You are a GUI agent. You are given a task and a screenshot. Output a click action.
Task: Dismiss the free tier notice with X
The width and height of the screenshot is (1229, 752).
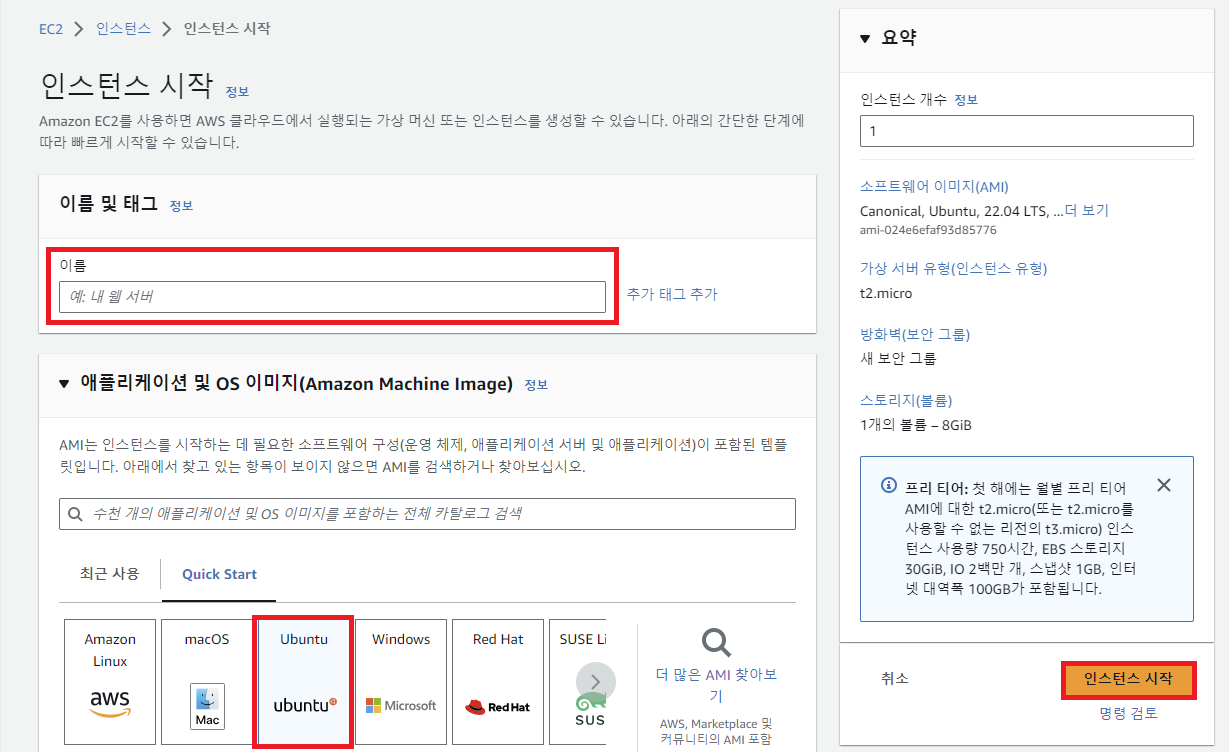point(1163,485)
